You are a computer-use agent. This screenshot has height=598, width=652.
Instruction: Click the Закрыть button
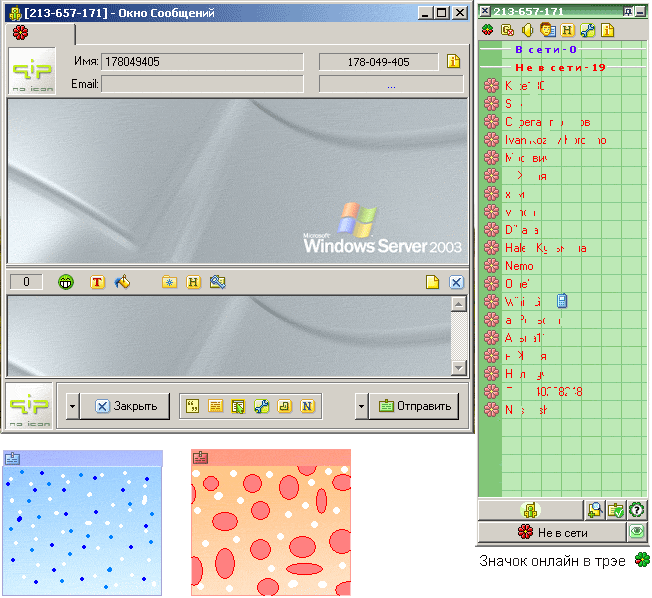(125, 406)
